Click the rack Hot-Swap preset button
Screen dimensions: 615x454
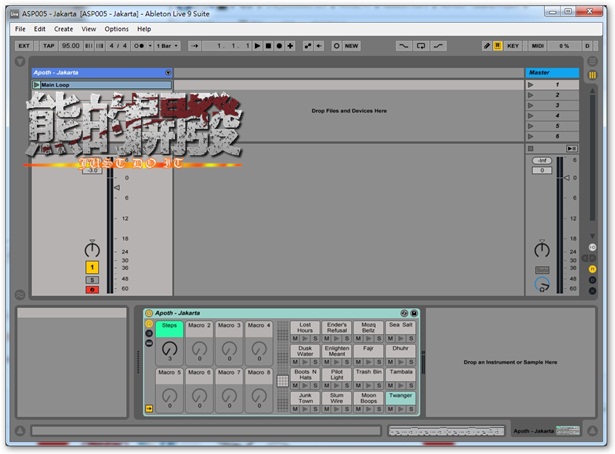[x=404, y=313]
